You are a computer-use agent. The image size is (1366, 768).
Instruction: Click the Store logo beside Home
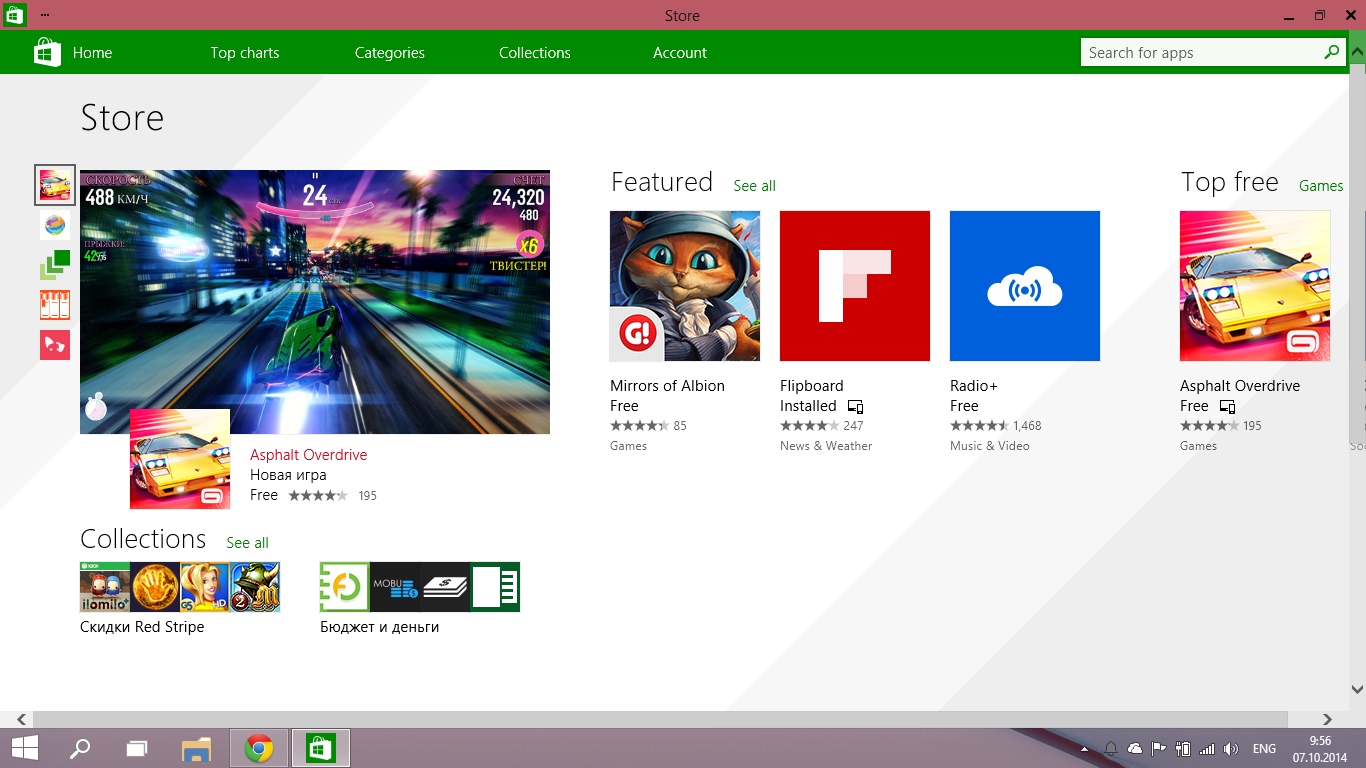click(47, 52)
